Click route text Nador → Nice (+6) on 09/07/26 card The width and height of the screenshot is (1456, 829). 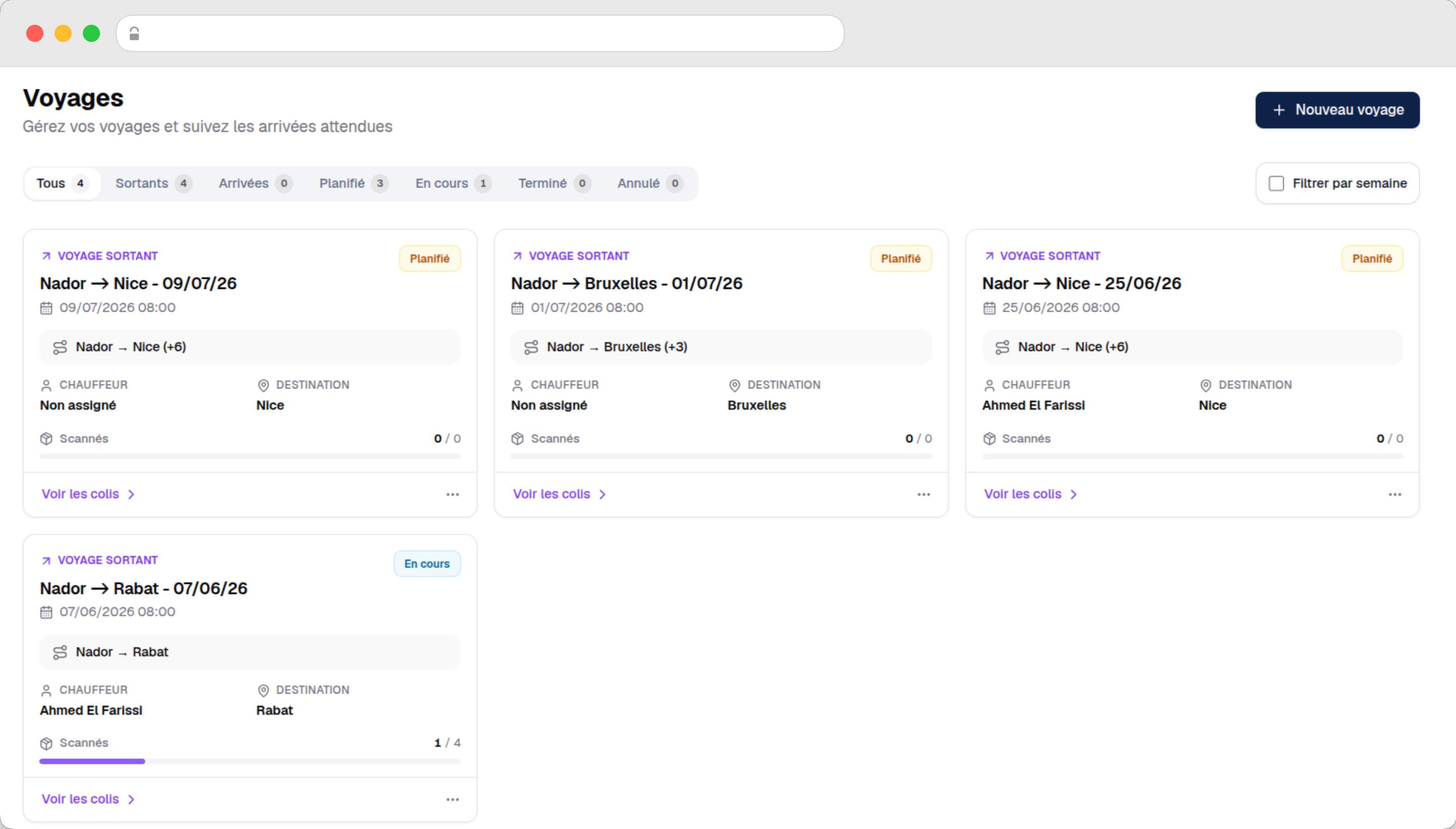(131, 348)
